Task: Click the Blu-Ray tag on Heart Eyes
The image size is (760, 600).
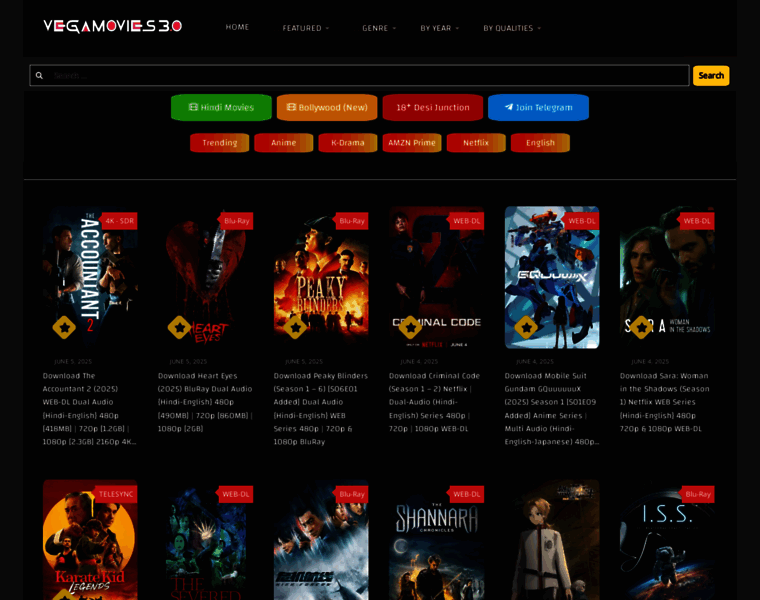Action: (236, 221)
